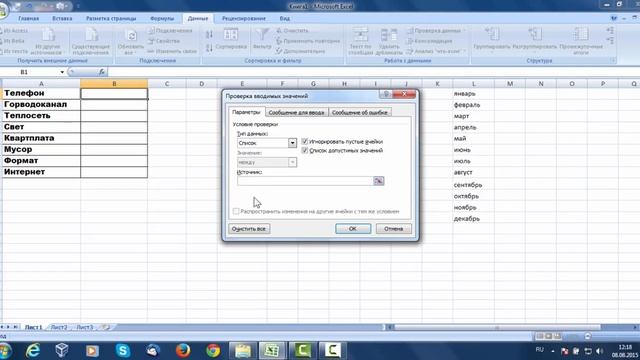Click the help question mark in dialog
The image size is (640, 360).
tap(386, 94)
